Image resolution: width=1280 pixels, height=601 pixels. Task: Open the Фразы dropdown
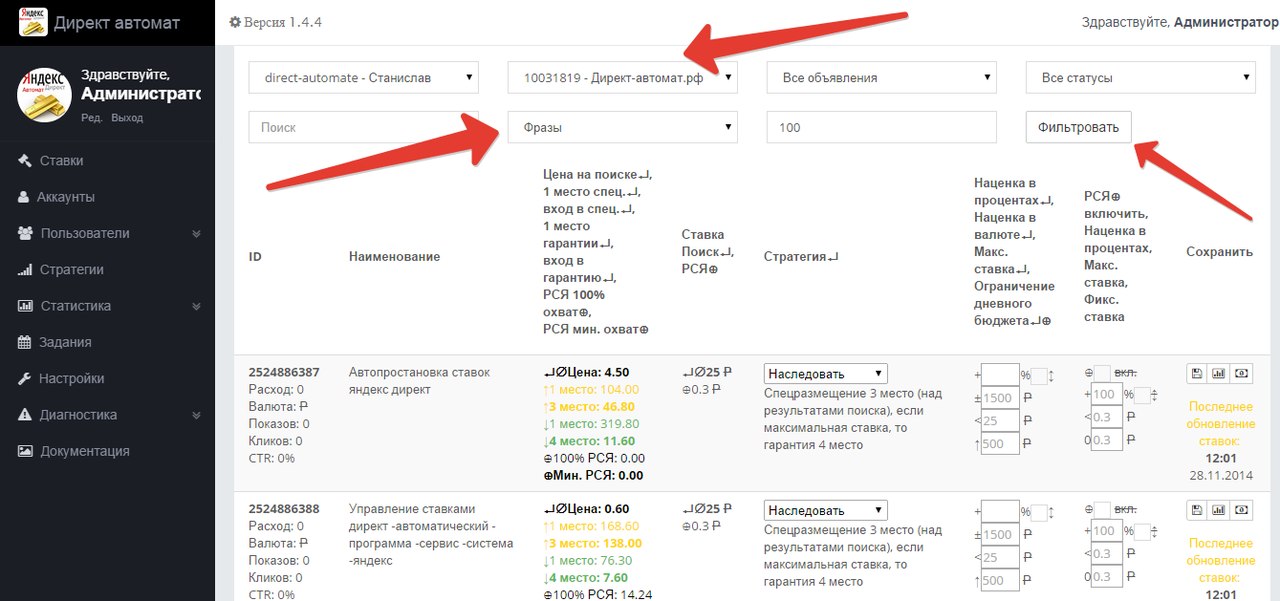622,127
